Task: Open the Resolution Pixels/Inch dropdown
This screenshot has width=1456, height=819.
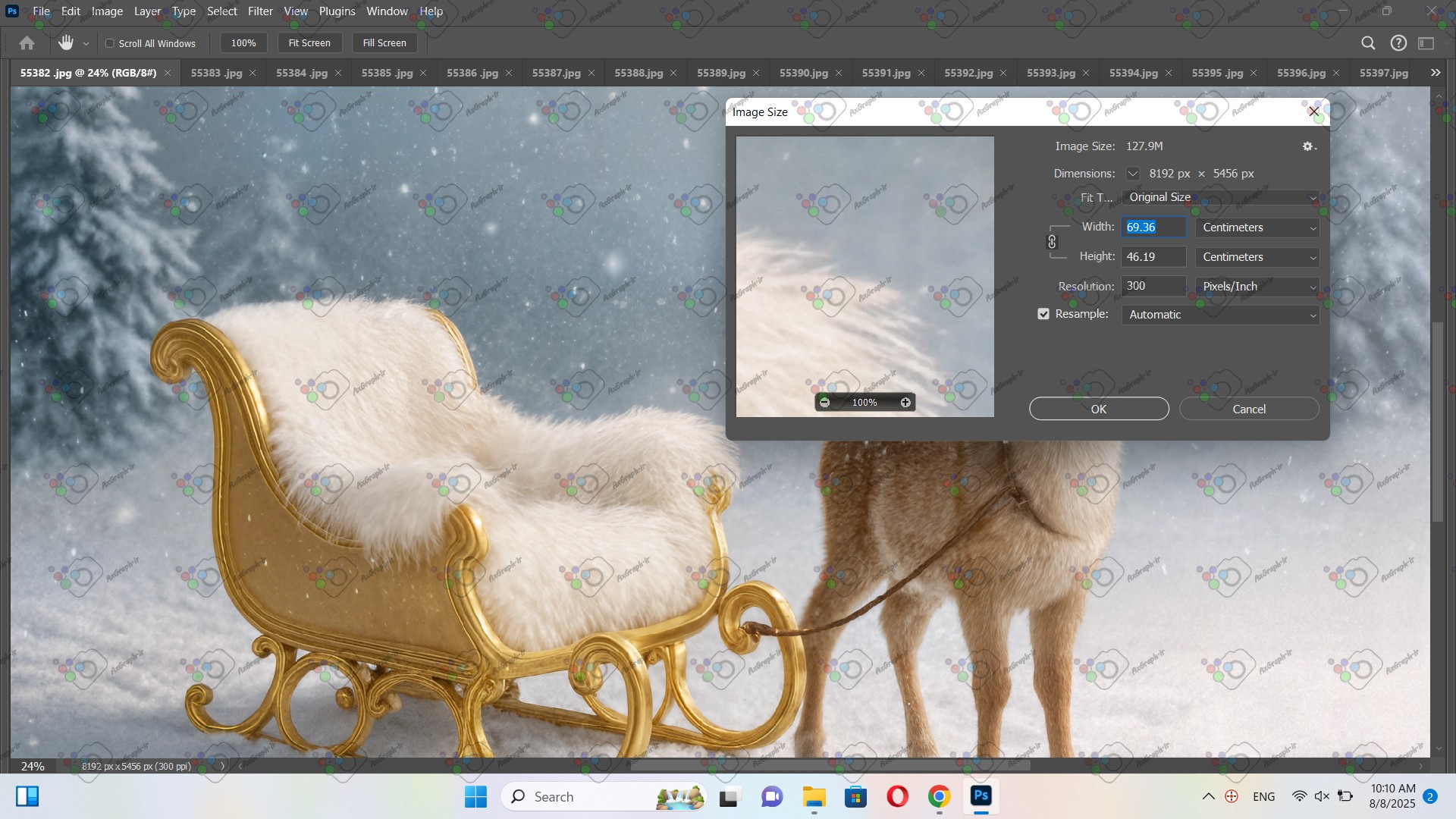Action: coord(1257,287)
